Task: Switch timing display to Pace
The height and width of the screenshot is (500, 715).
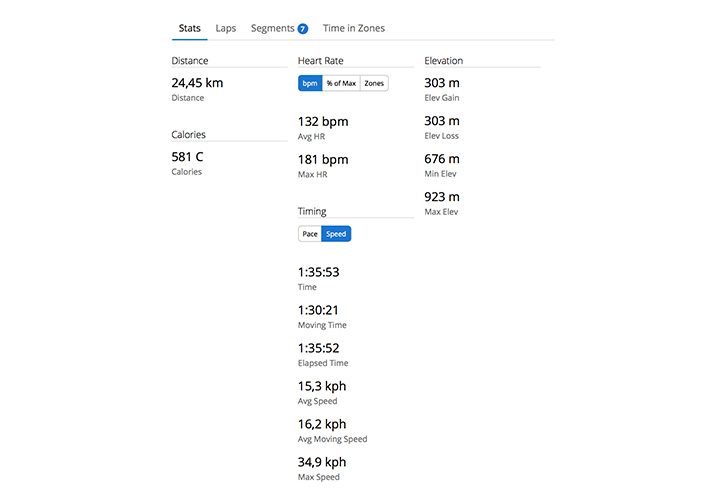Action: [310, 234]
